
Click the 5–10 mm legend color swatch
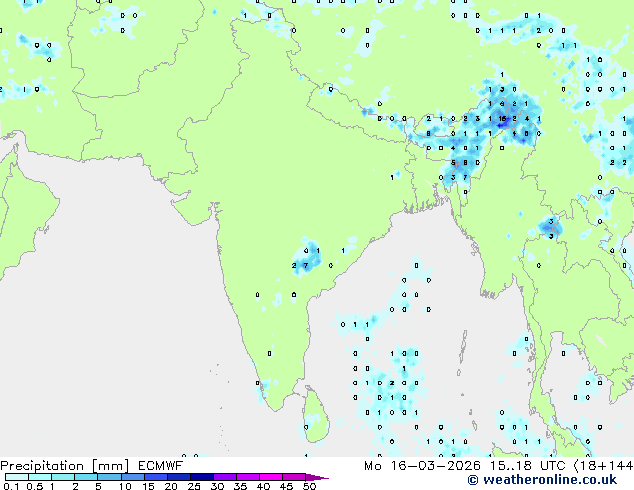[109, 477]
